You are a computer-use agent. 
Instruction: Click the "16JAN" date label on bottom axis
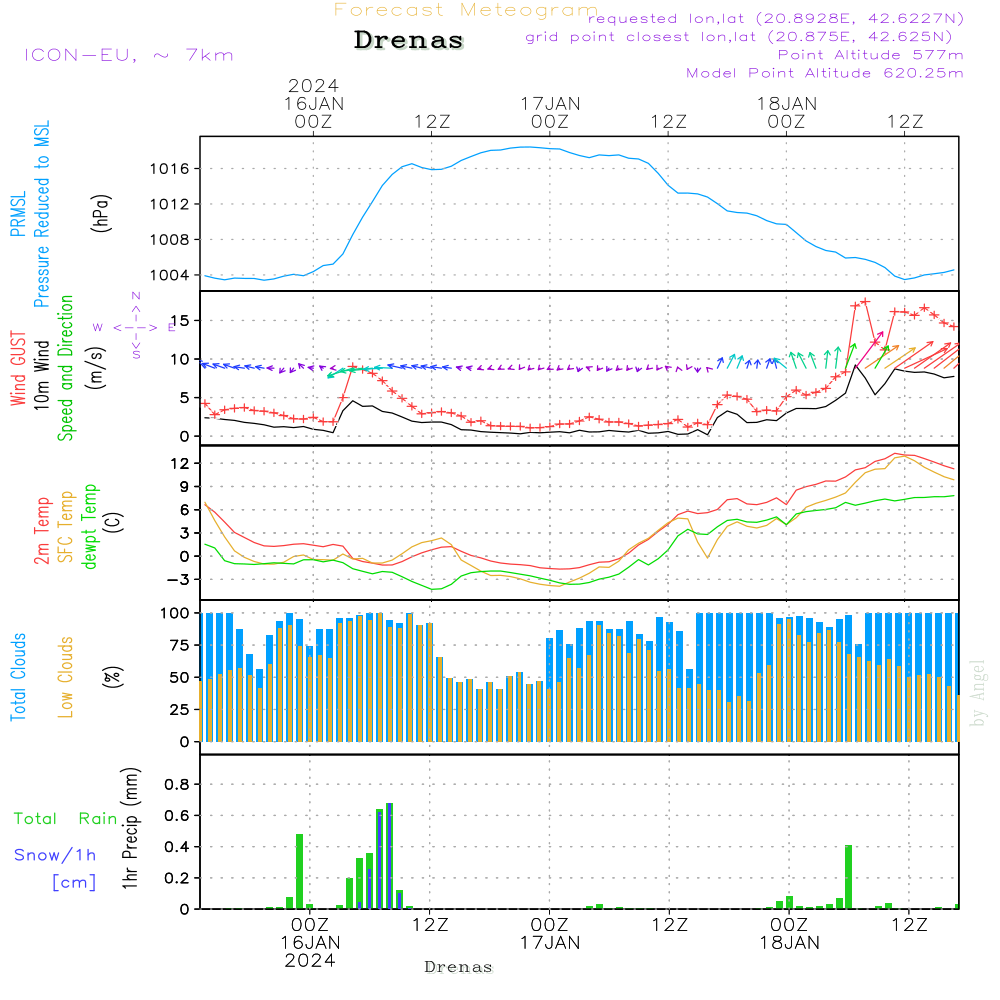pos(311,943)
